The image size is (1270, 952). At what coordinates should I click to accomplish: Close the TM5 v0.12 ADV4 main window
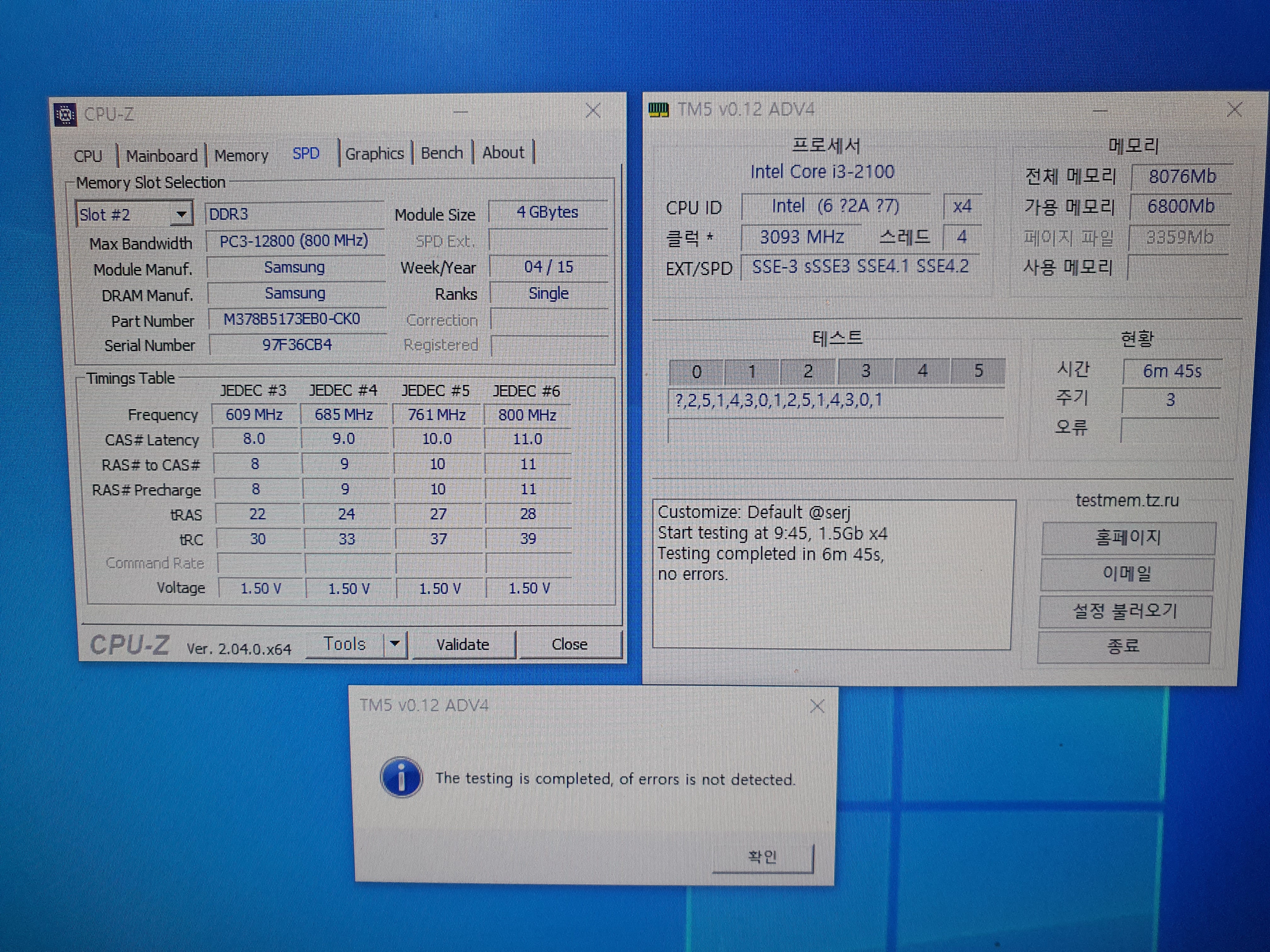tap(1234, 110)
